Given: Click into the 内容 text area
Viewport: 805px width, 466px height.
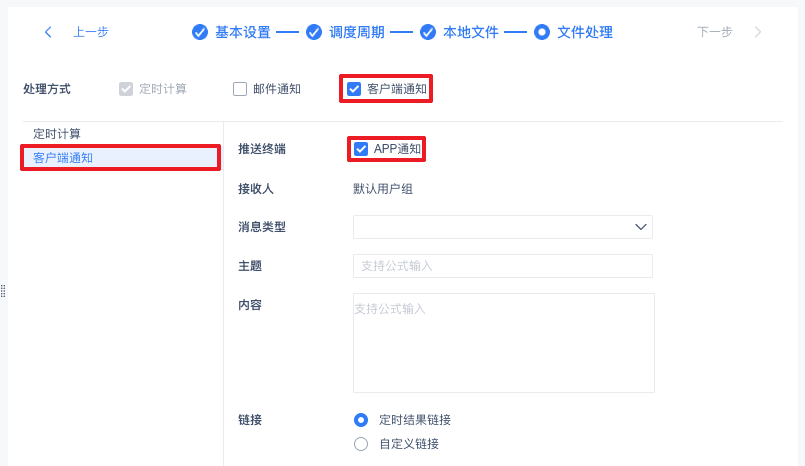Looking at the screenshot, I should (x=503, y=343).
